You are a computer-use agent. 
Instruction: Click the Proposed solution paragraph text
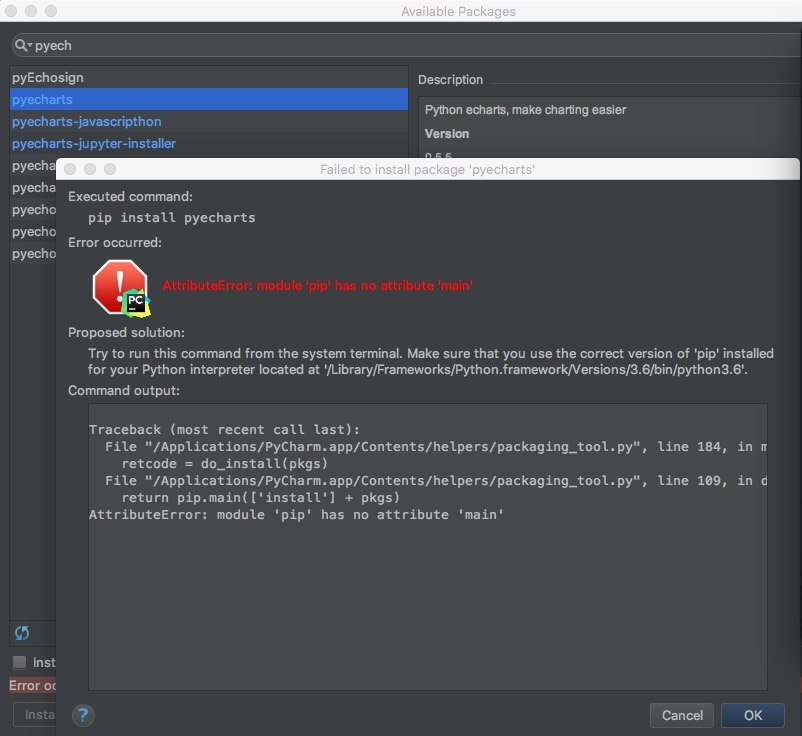point(431,362)
